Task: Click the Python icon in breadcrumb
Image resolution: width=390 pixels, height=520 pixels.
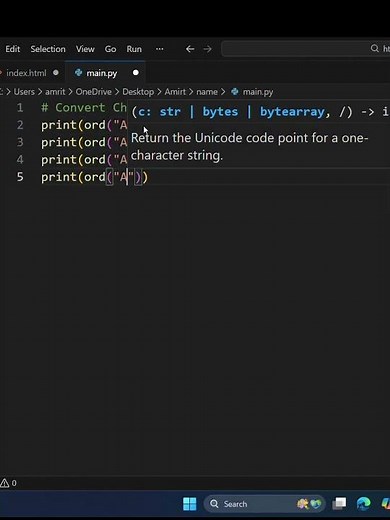Action: pos(235,92)
